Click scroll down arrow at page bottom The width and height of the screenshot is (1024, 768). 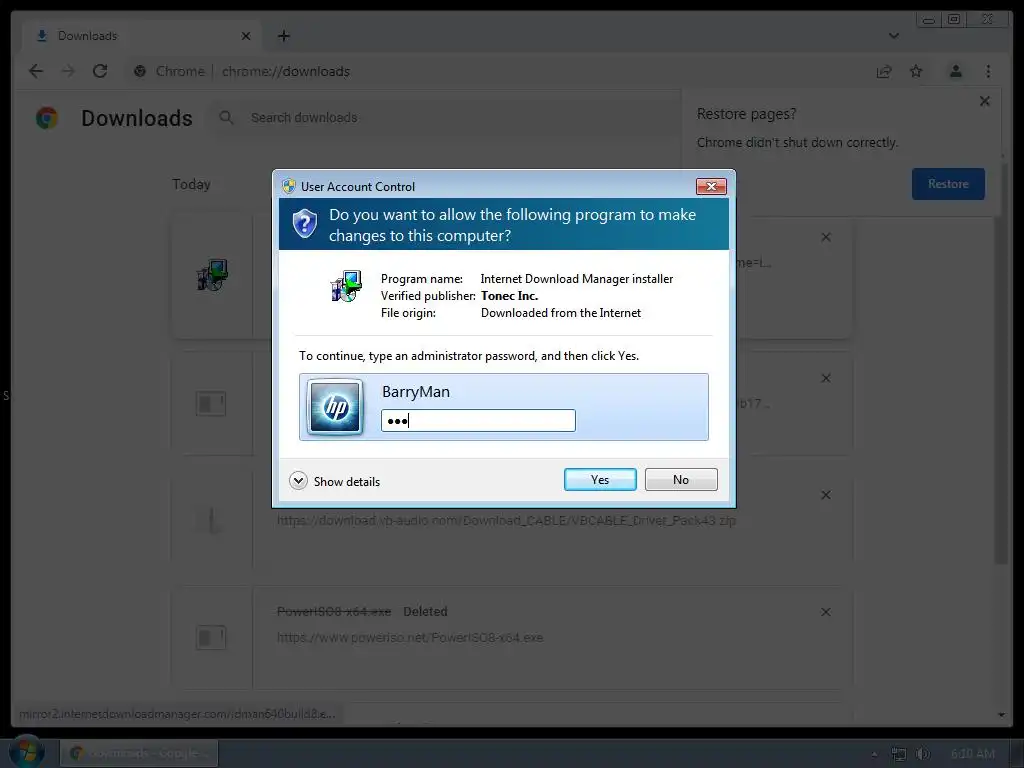(1001, 715)
